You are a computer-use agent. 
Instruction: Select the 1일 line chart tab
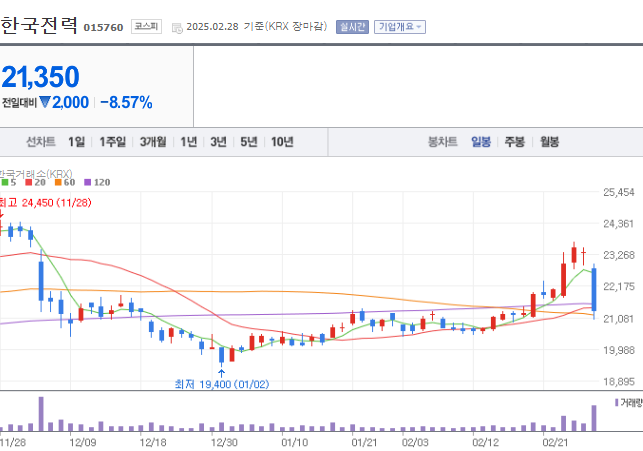pos(76,142)
